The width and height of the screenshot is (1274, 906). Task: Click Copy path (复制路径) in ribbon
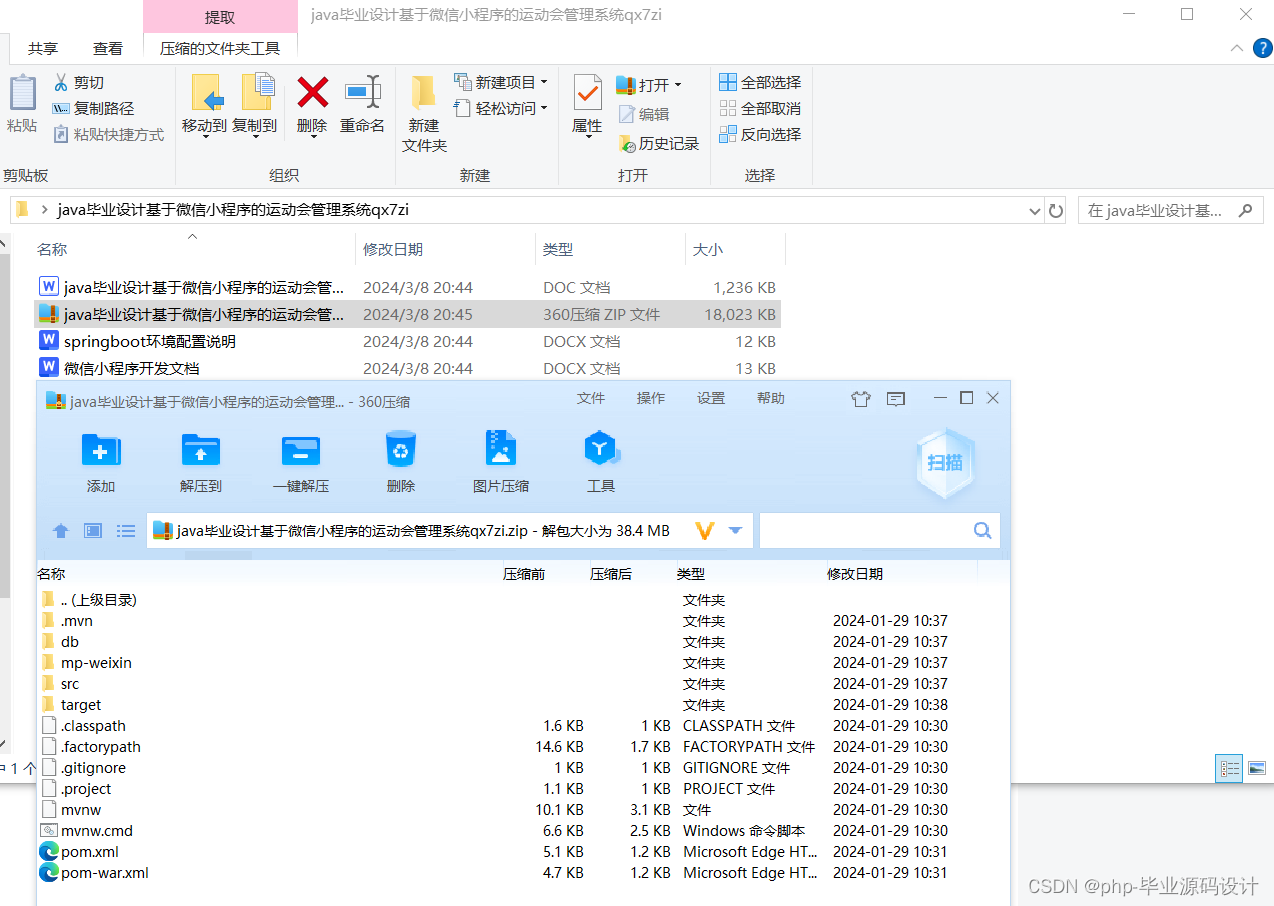click(93, 108)
